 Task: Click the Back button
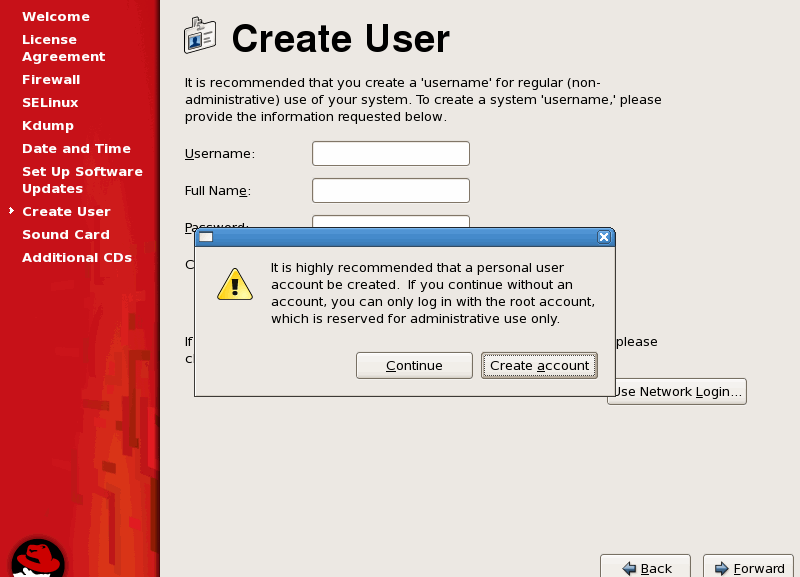click(645, 567)
